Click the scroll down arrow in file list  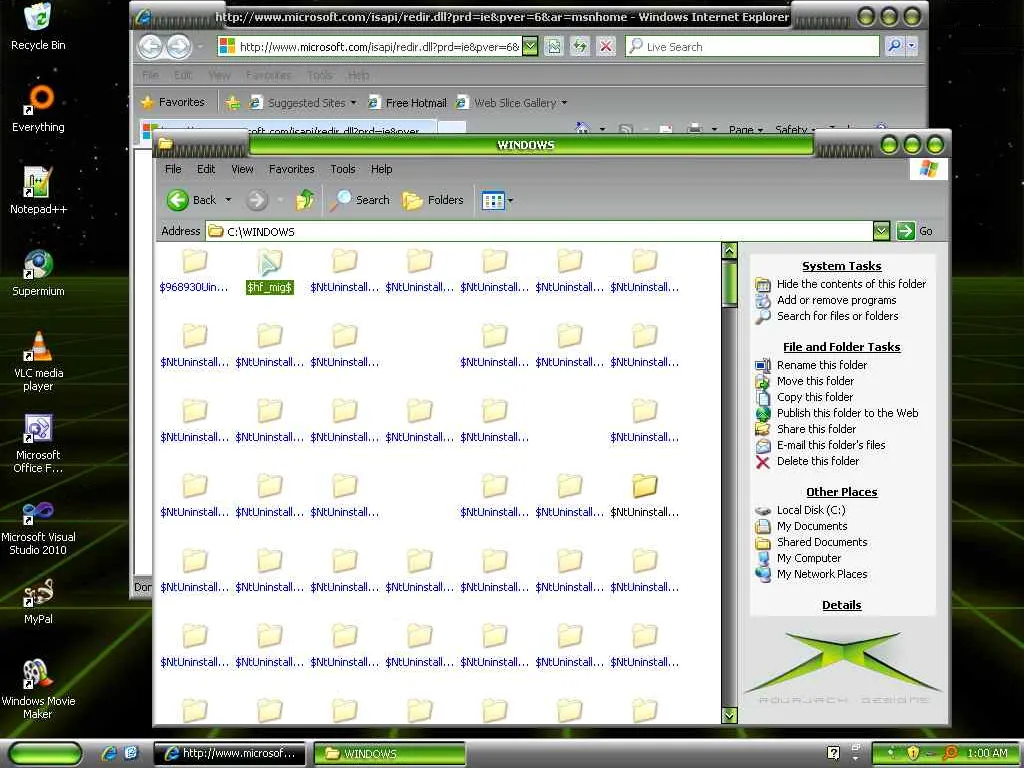click(729, 716)
